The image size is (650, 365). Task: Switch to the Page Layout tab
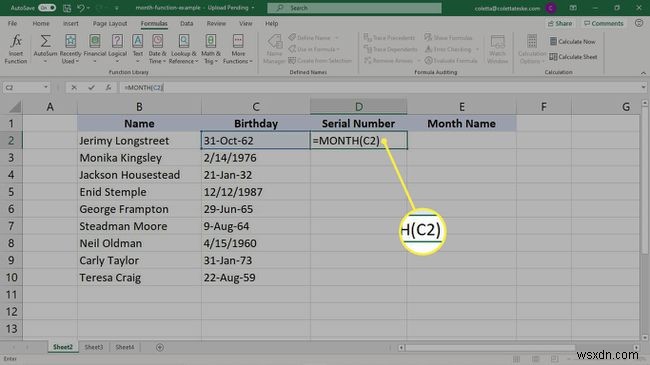click(110, 24)
